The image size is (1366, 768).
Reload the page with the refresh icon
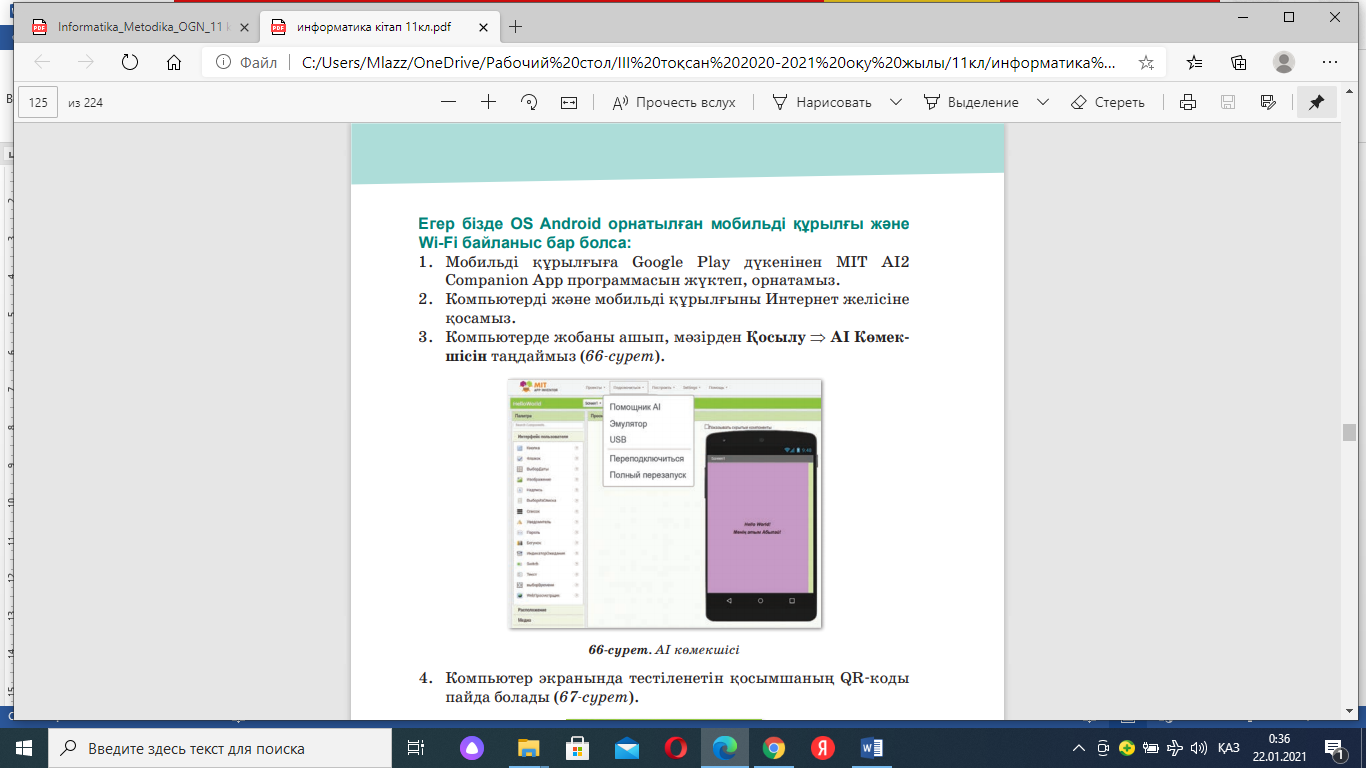tap(129, 62)
